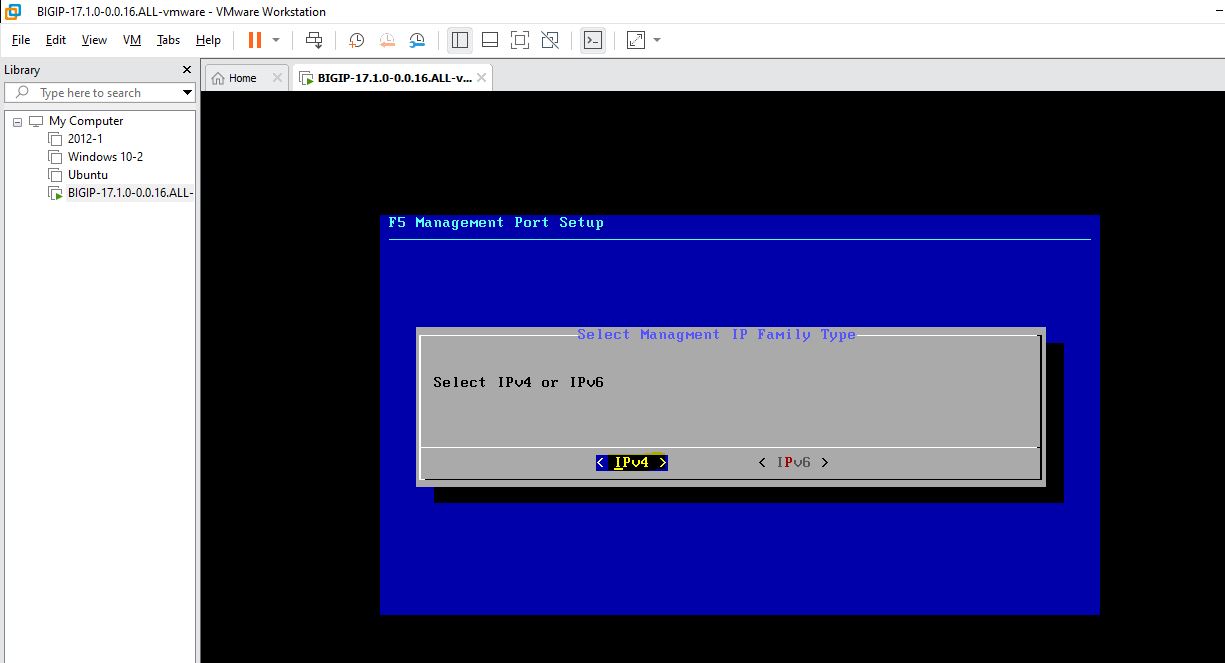Open the VM menu

[x=132, y=40]
